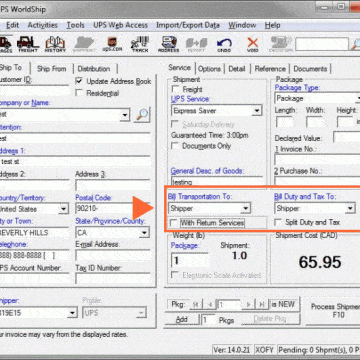Click the Repeat toolbar icon
360x360 pixels.
[x=196, y=44]
